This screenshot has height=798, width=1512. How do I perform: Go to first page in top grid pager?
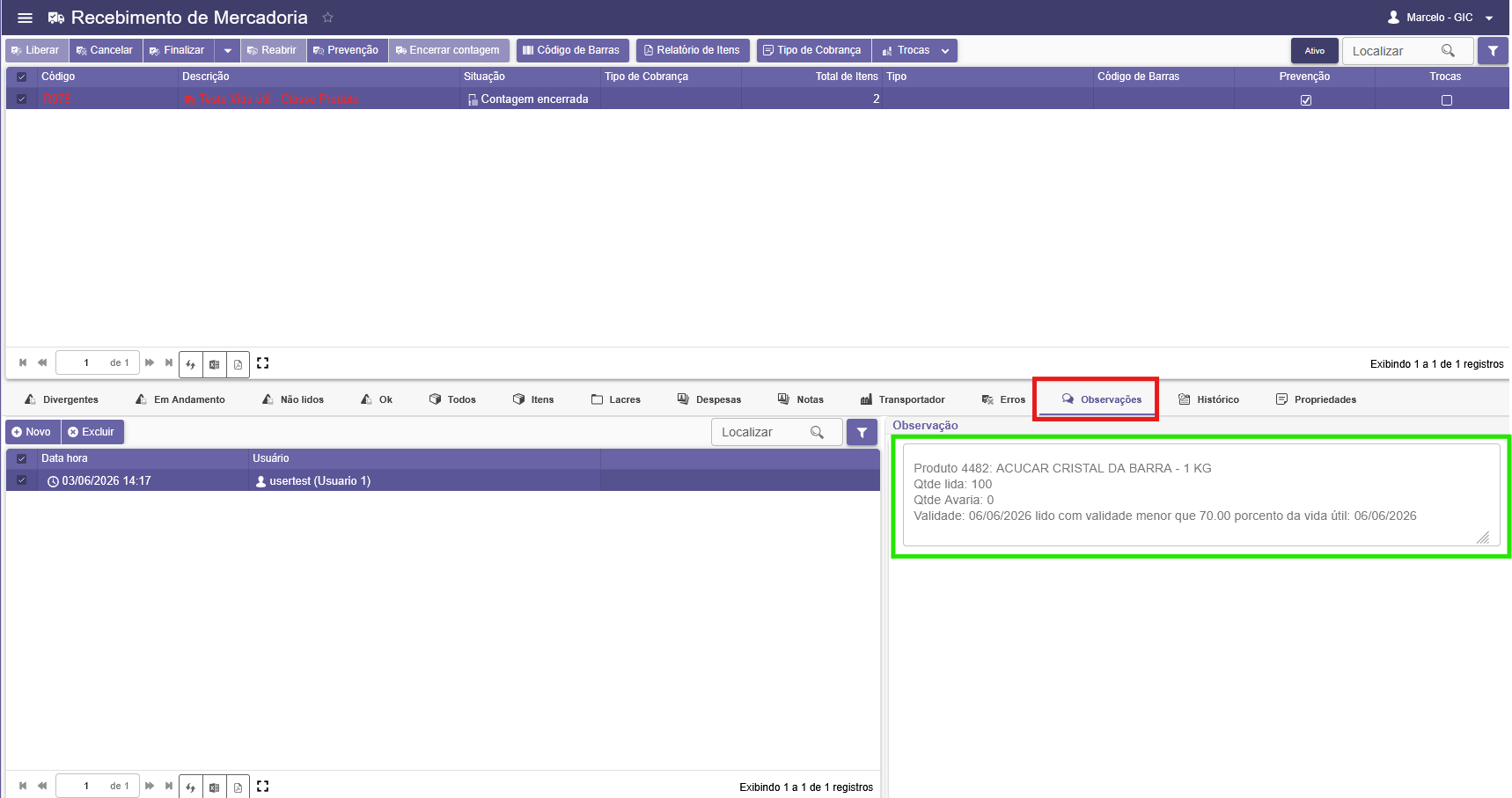(23, 362)
